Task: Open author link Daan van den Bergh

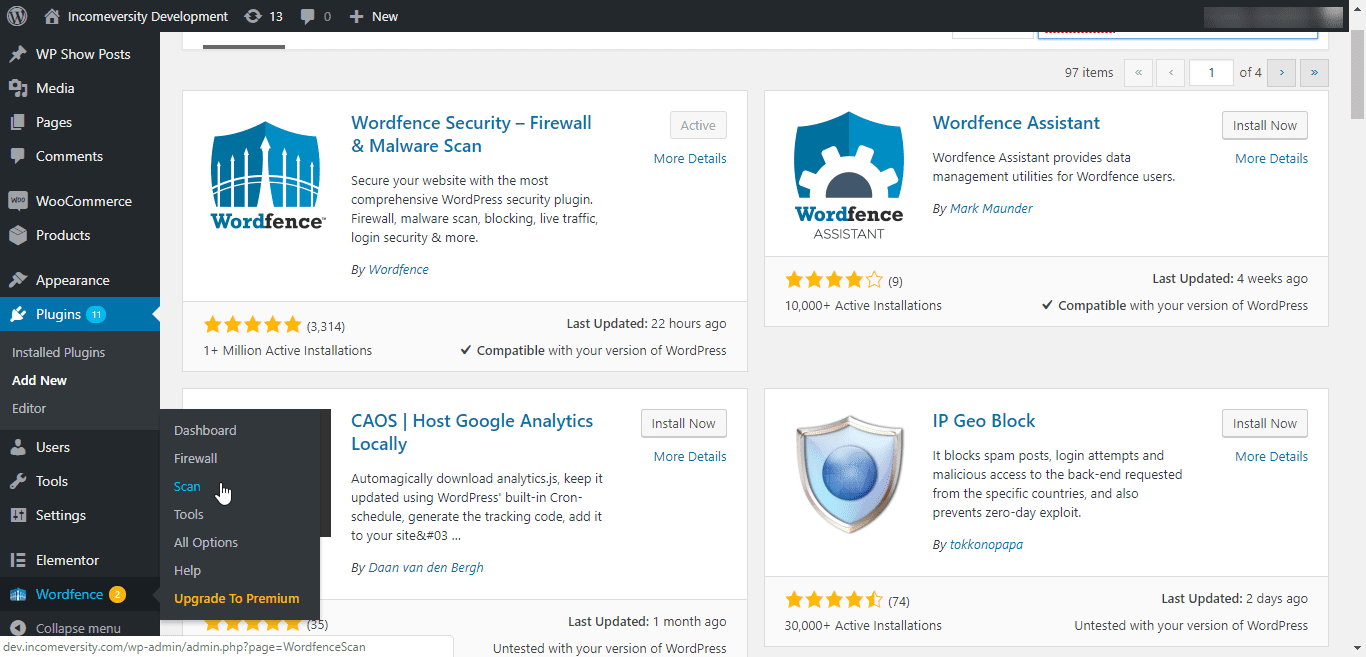Action: (426, 567)
